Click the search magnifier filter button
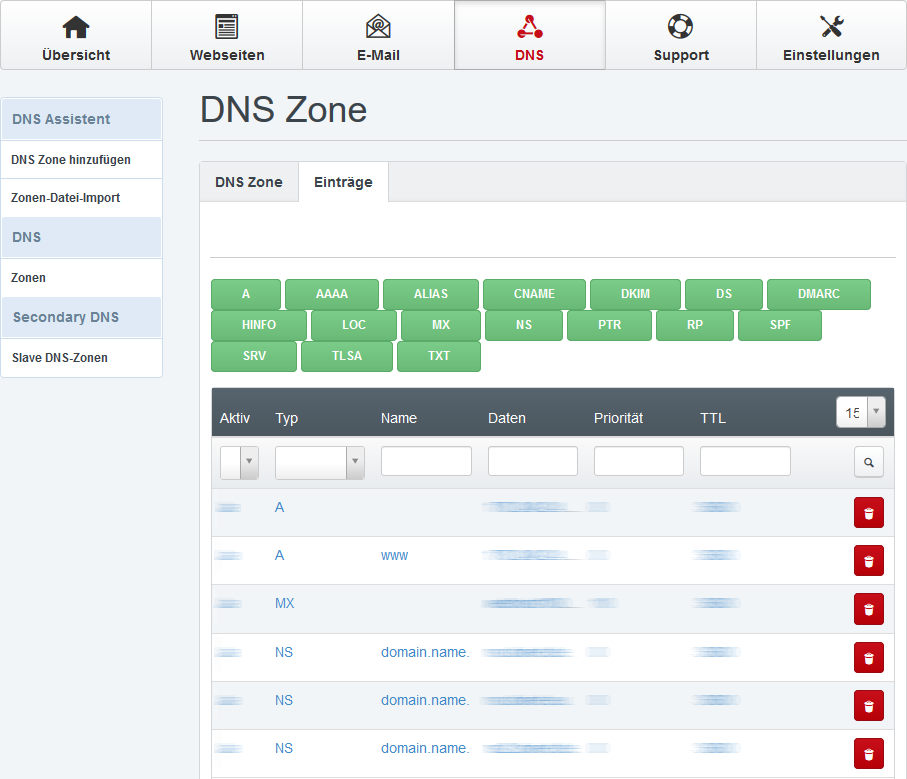The image size is (907, 779). coord(868,462)
